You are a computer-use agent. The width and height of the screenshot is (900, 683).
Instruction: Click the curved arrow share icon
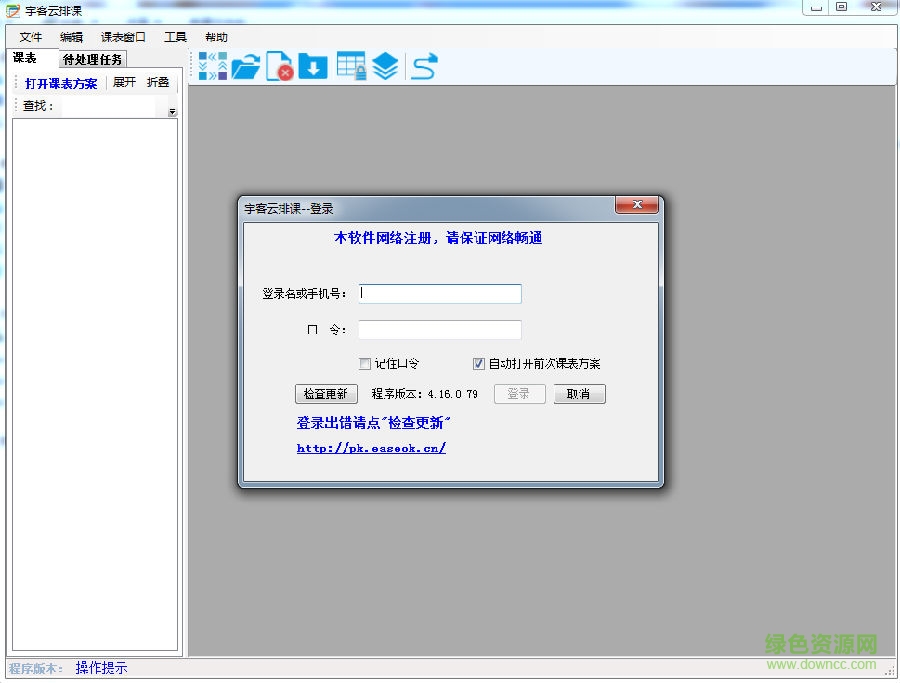pyautogui.click(x=424, y=67)
